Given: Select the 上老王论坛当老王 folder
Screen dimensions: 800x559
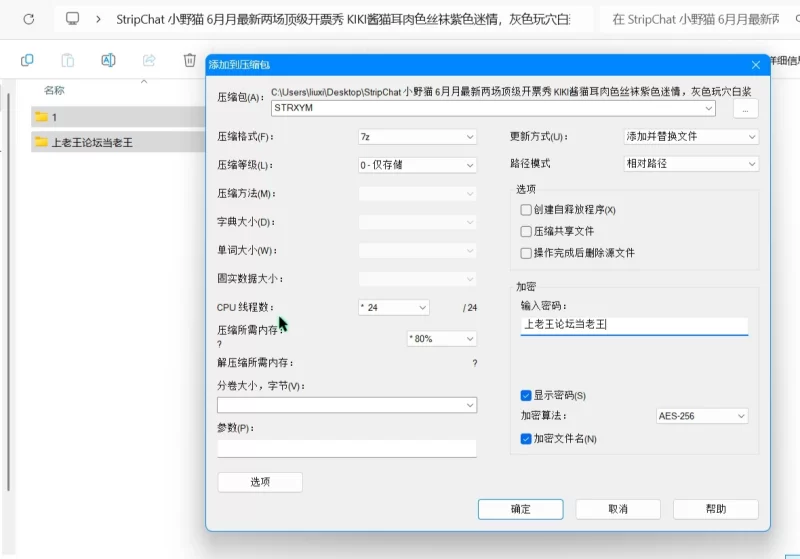Looking at the screenshot, I should (118, 142).
